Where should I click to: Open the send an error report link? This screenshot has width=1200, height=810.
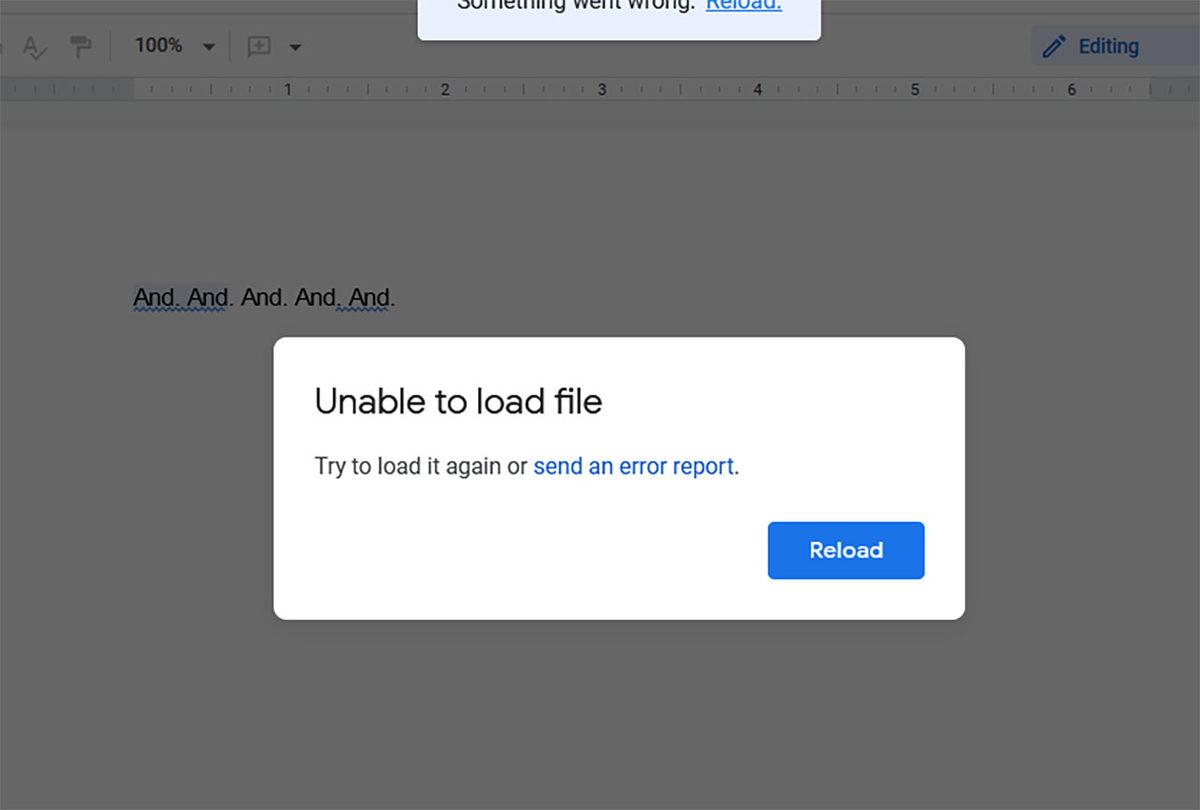pyautogui.click(x=633, y=466)
